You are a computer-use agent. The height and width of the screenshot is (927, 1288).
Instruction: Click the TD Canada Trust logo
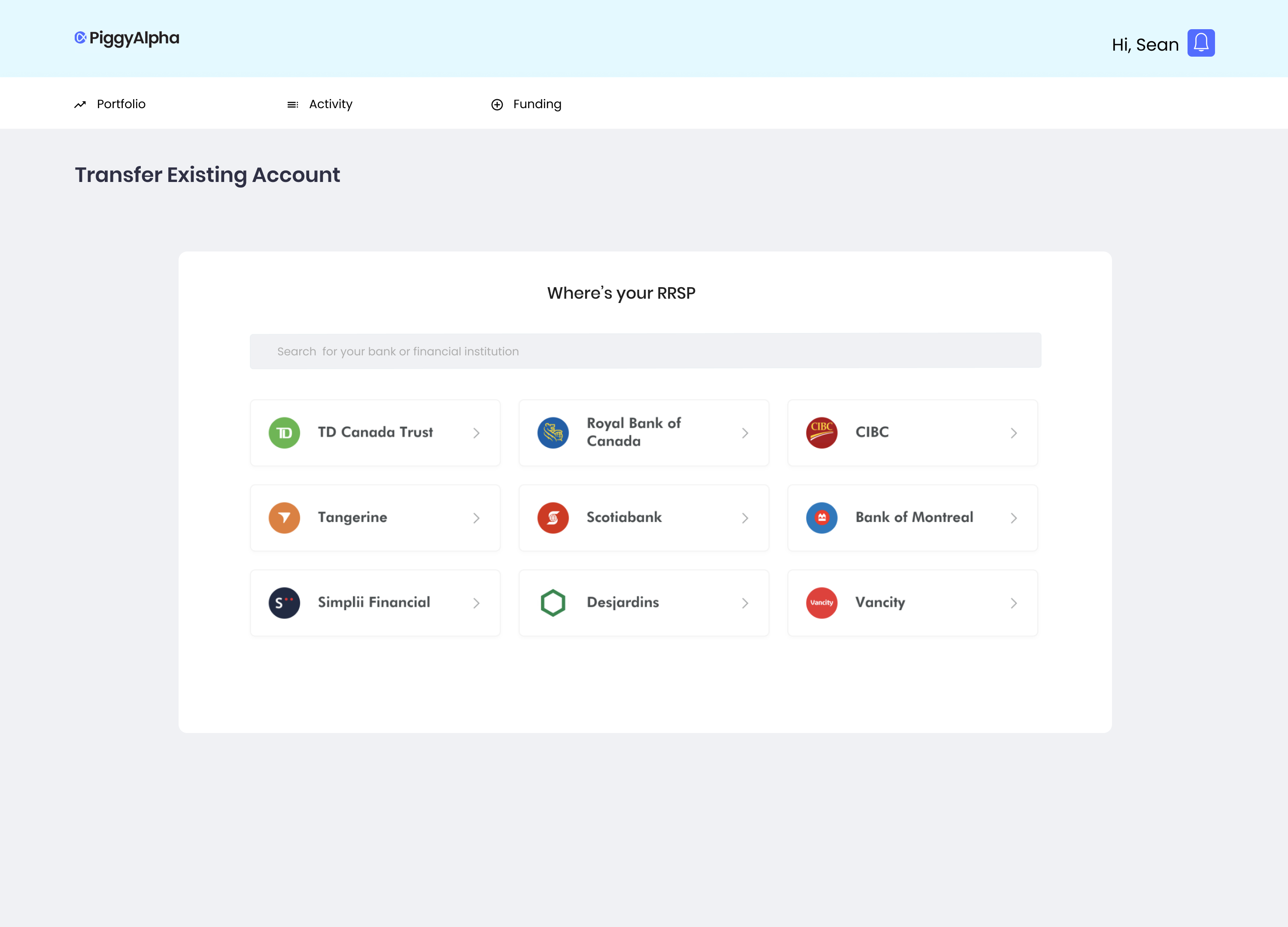(x=284, y=433)
